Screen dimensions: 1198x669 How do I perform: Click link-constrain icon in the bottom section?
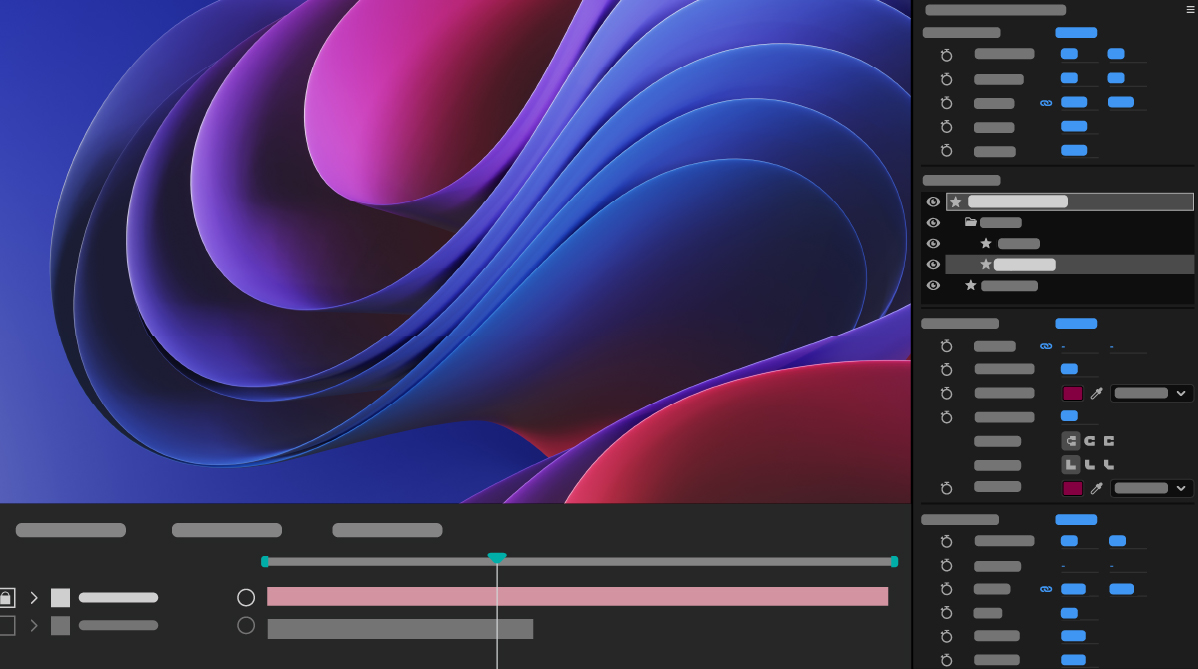pos(1046,589)
